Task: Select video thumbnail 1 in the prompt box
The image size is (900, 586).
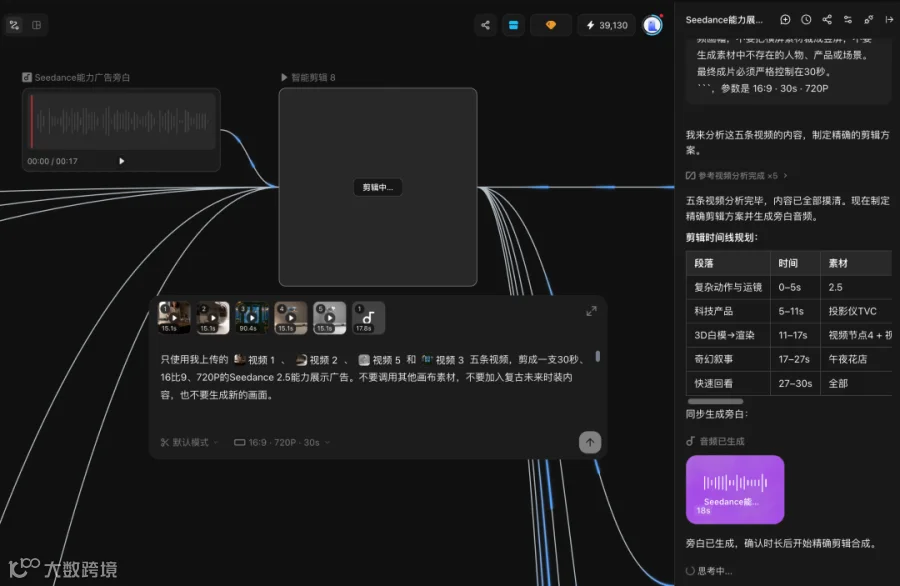Action: pos(174,317)
